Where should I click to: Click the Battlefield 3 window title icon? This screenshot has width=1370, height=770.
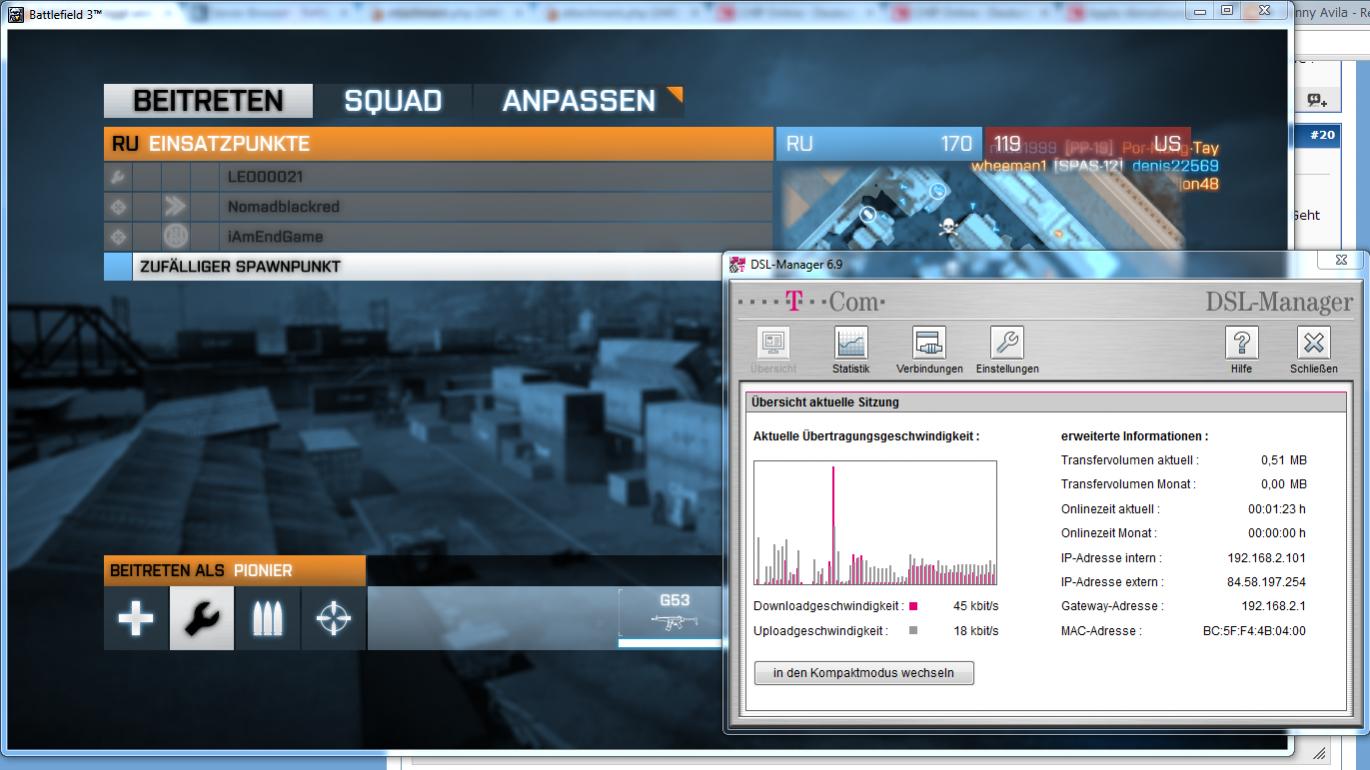click(x=16, y=14)
